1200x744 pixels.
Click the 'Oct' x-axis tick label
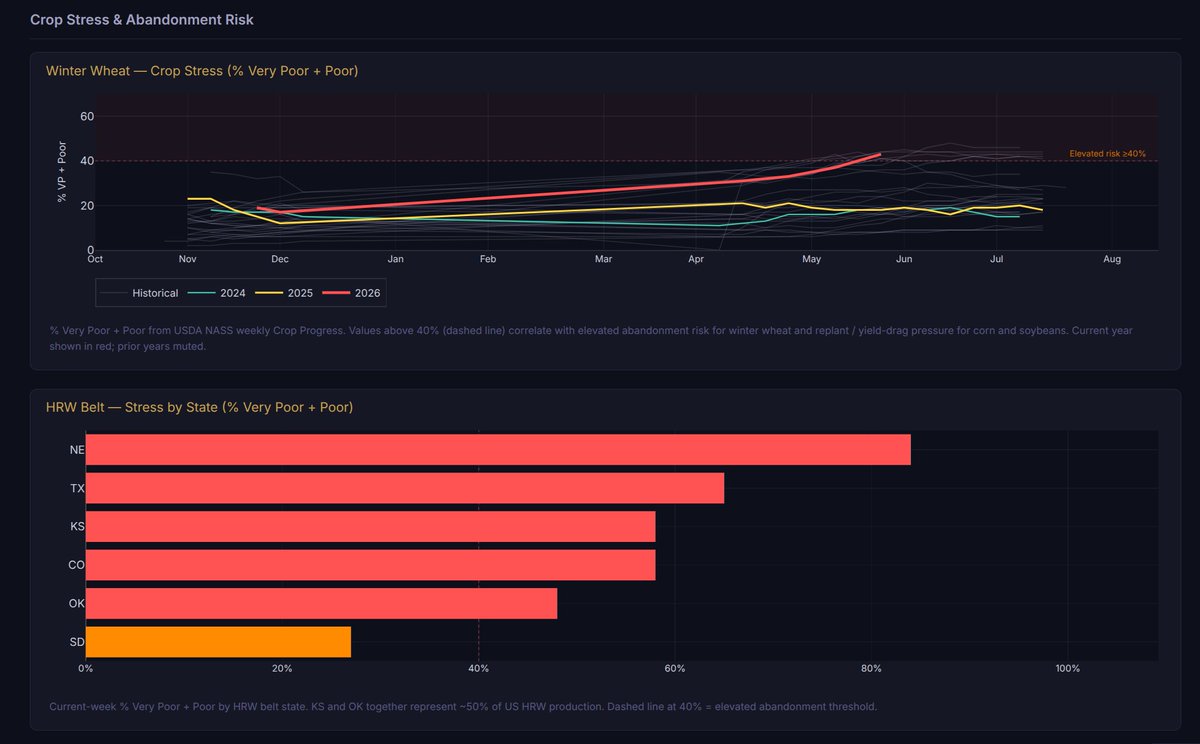pyautogui.click(x=95, y=259)
